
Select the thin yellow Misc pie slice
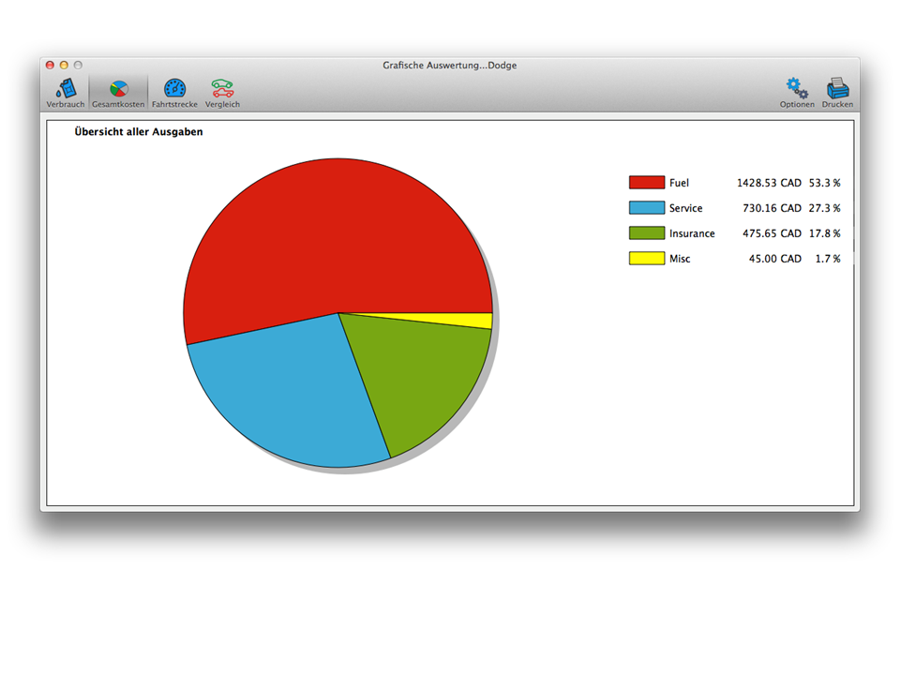[x=470, y=321]
